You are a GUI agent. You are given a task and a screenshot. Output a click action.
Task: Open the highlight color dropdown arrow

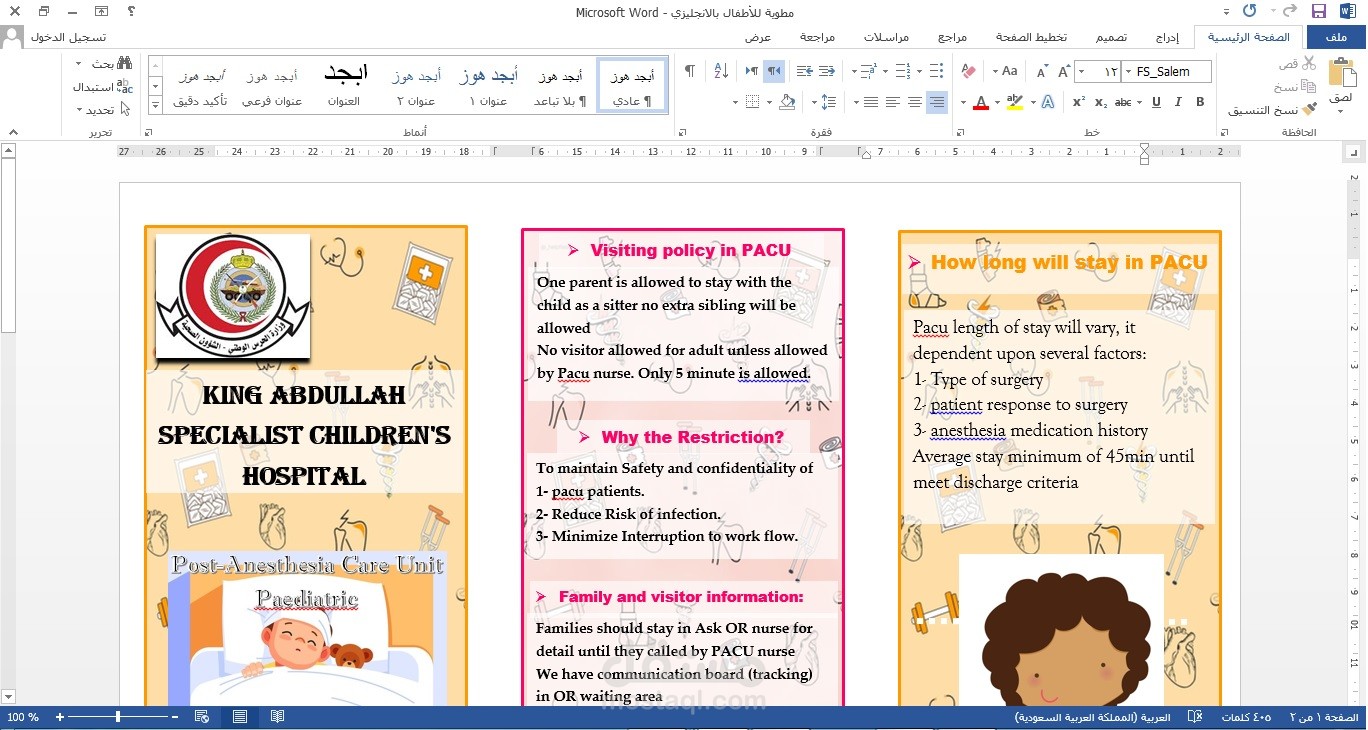998,102
